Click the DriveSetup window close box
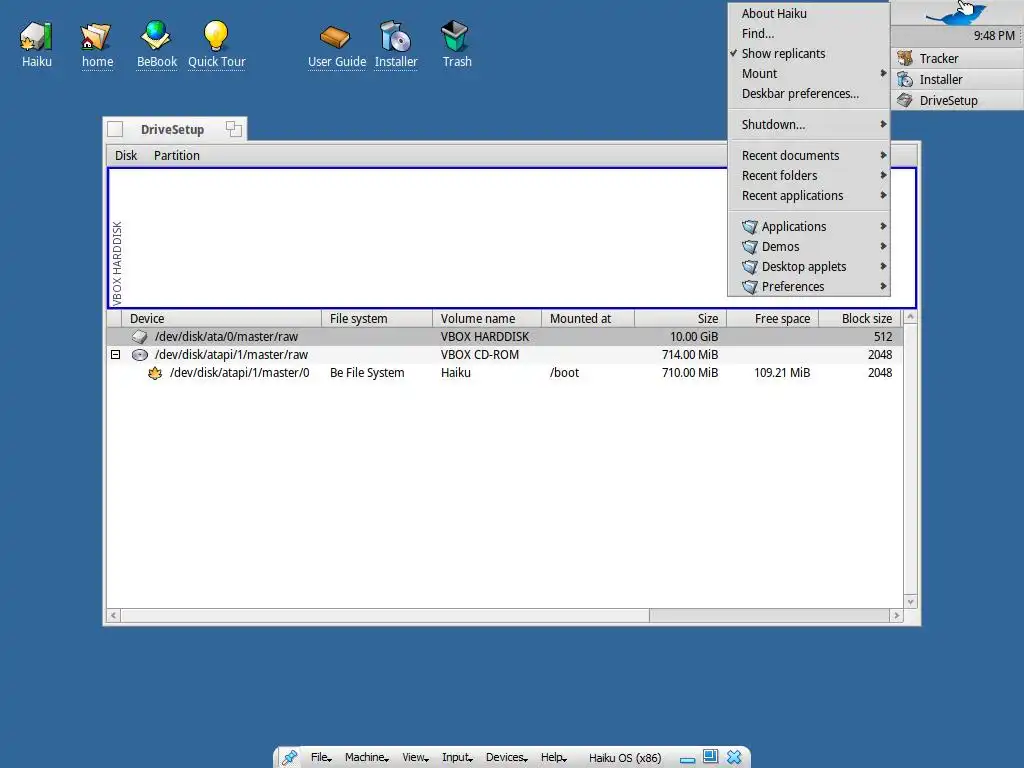 [x=115, y=129]
